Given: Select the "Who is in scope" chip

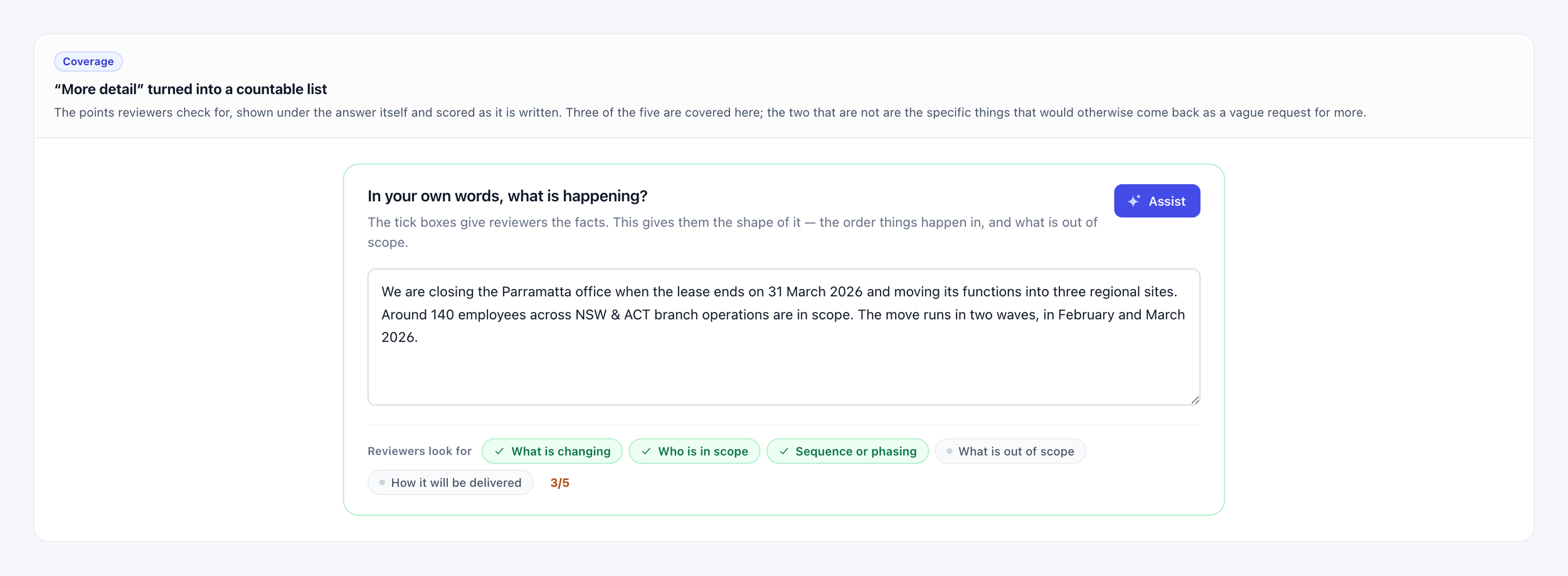Looking at the screenshot, I should click(694, 451).
